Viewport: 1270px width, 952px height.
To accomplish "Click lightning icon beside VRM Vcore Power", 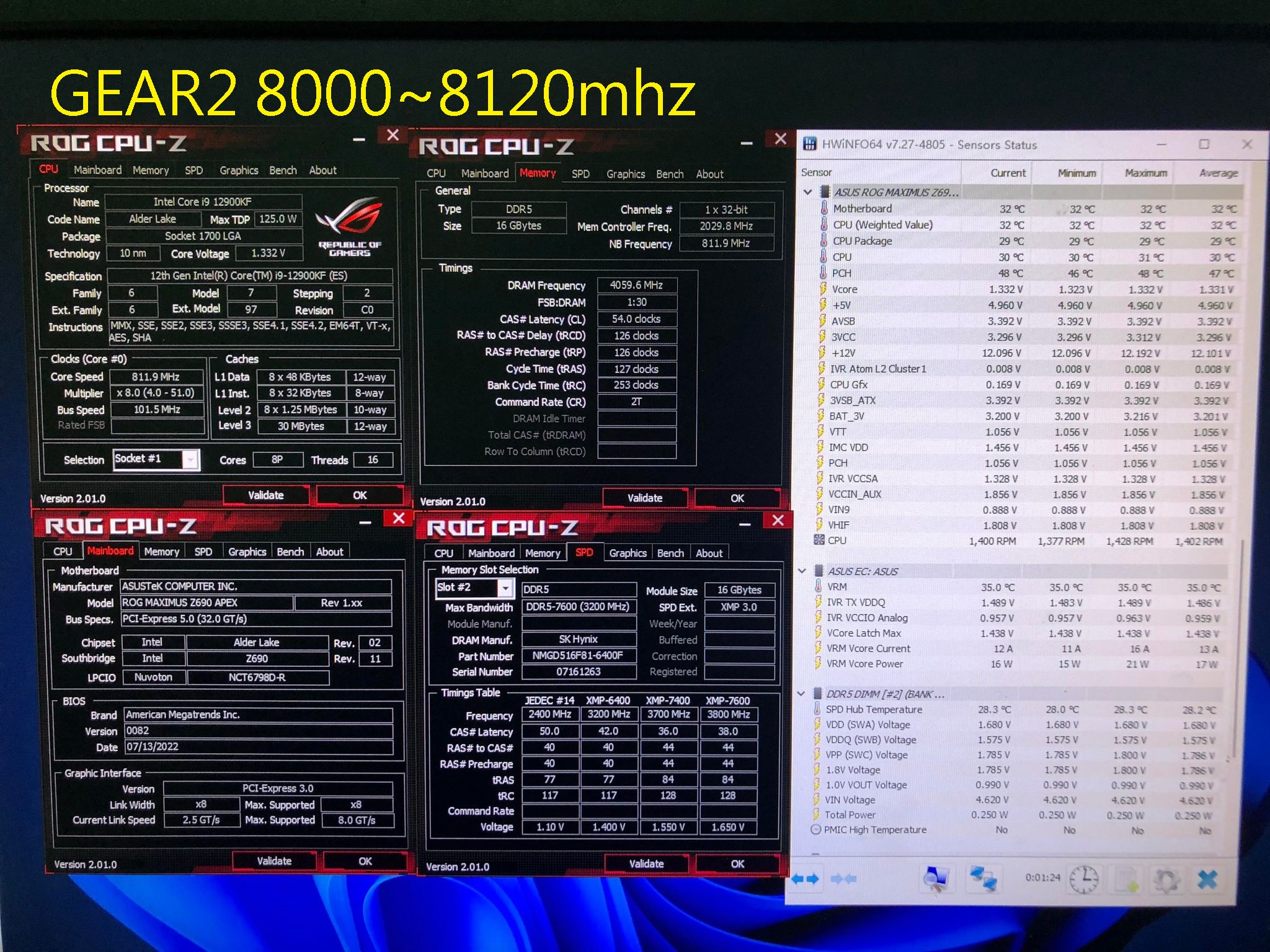I will pos(819,663).
